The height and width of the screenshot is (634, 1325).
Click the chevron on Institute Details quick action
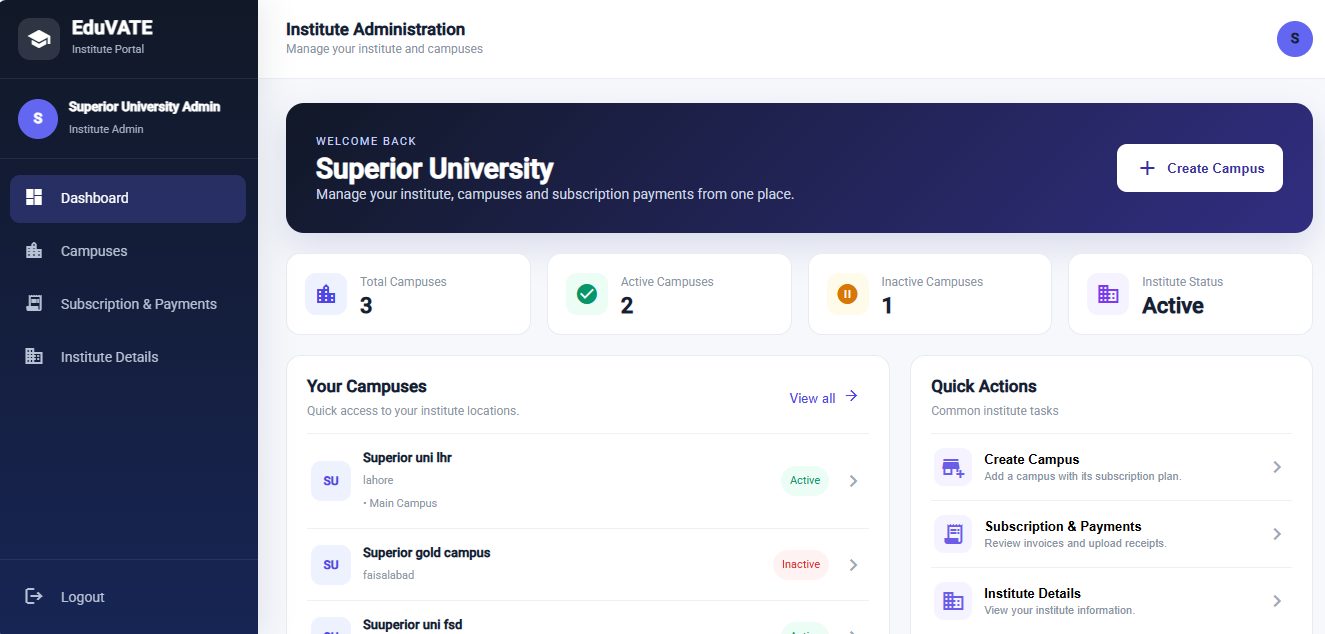coord(1277,601)
